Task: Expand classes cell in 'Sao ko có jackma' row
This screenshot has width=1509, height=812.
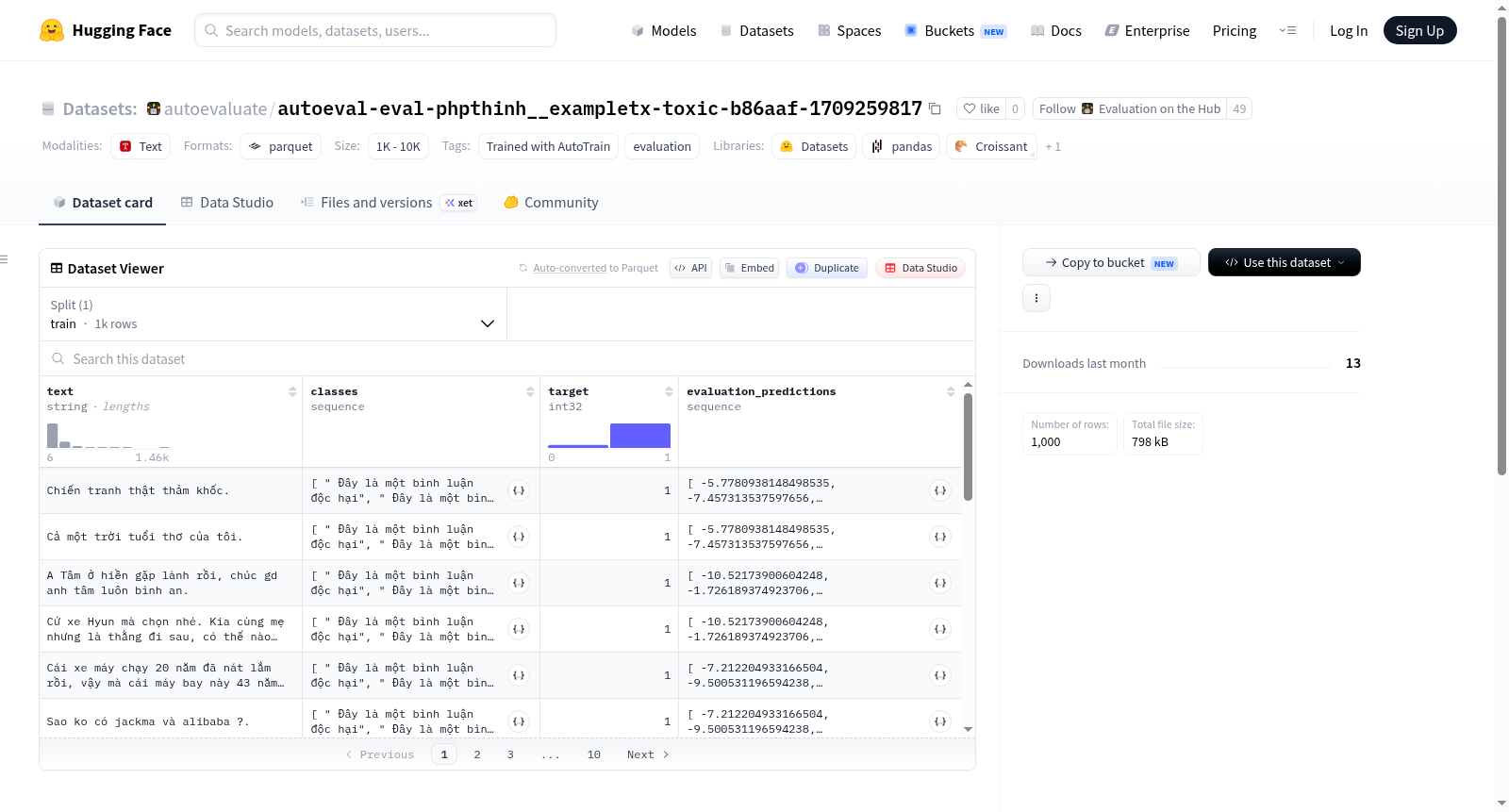Action: click(519, 721)
